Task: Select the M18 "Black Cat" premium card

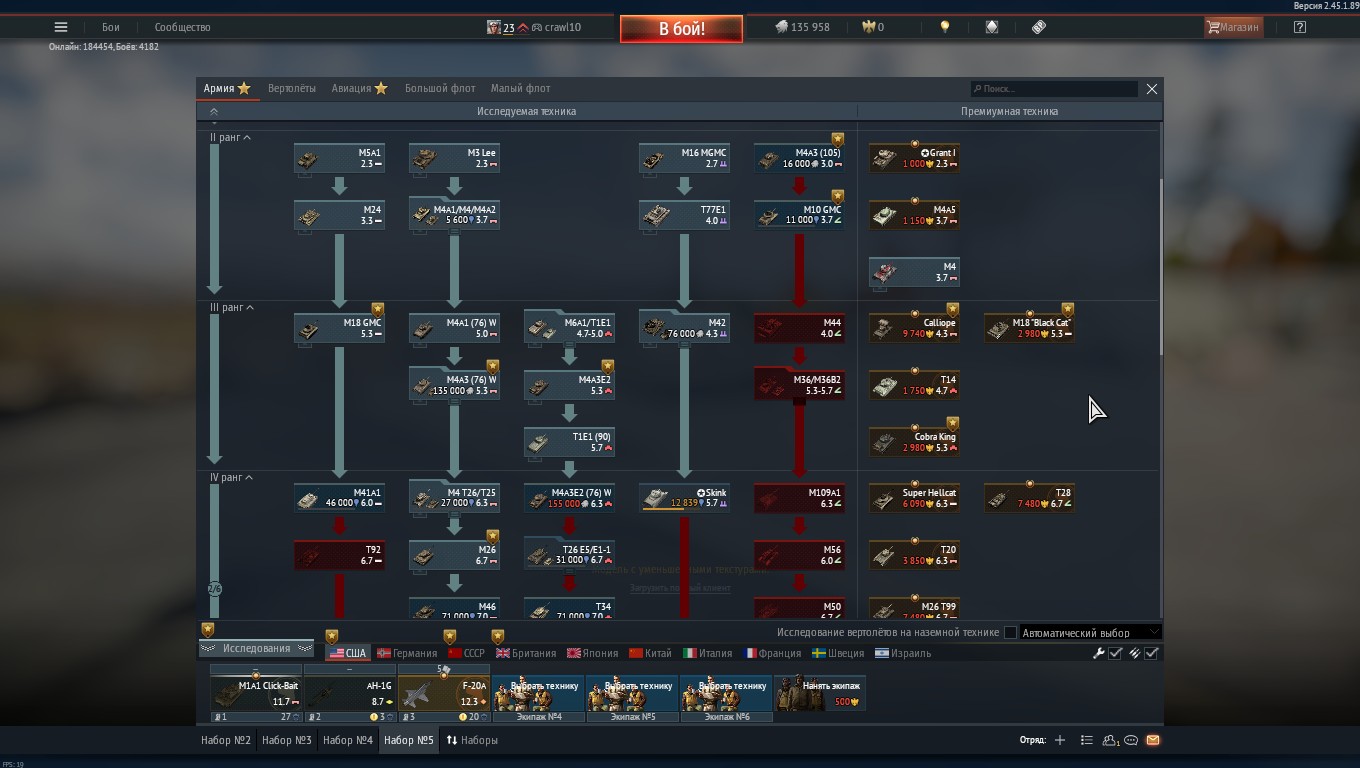Action: [1029, 328]
